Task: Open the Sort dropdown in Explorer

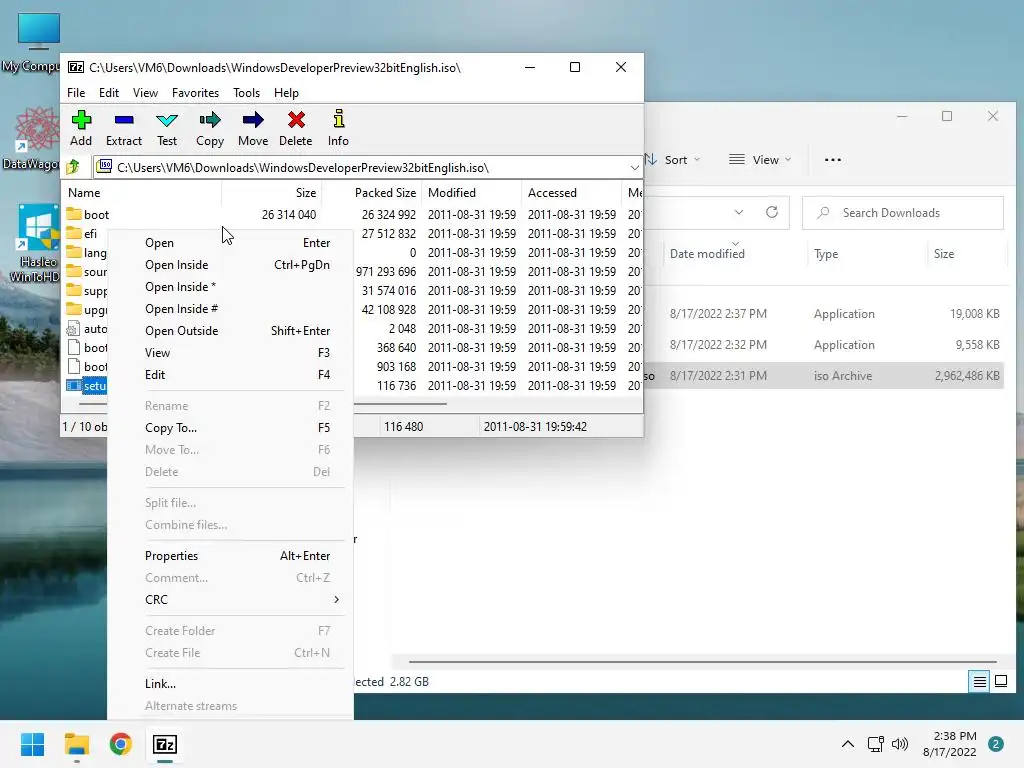Action: tap(673, 159)
